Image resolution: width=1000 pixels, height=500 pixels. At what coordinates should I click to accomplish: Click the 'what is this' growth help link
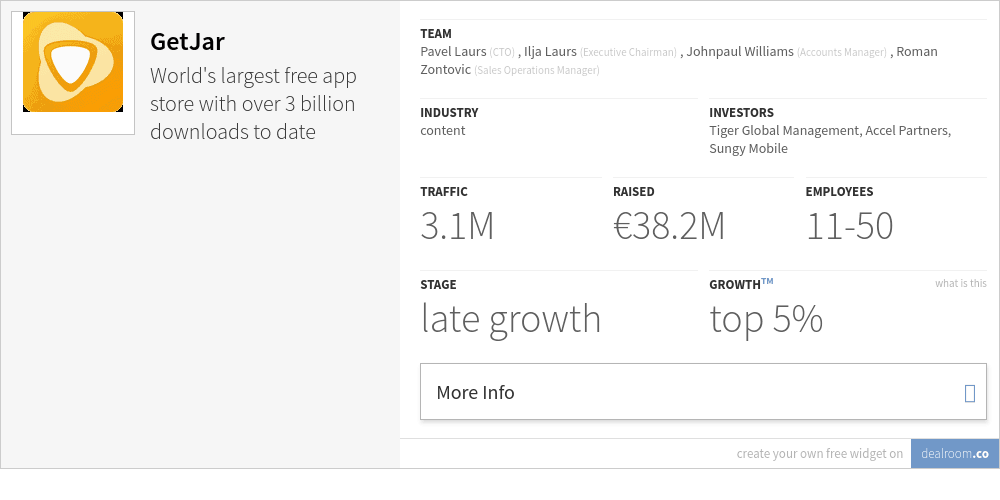click(x=960, y=283)
